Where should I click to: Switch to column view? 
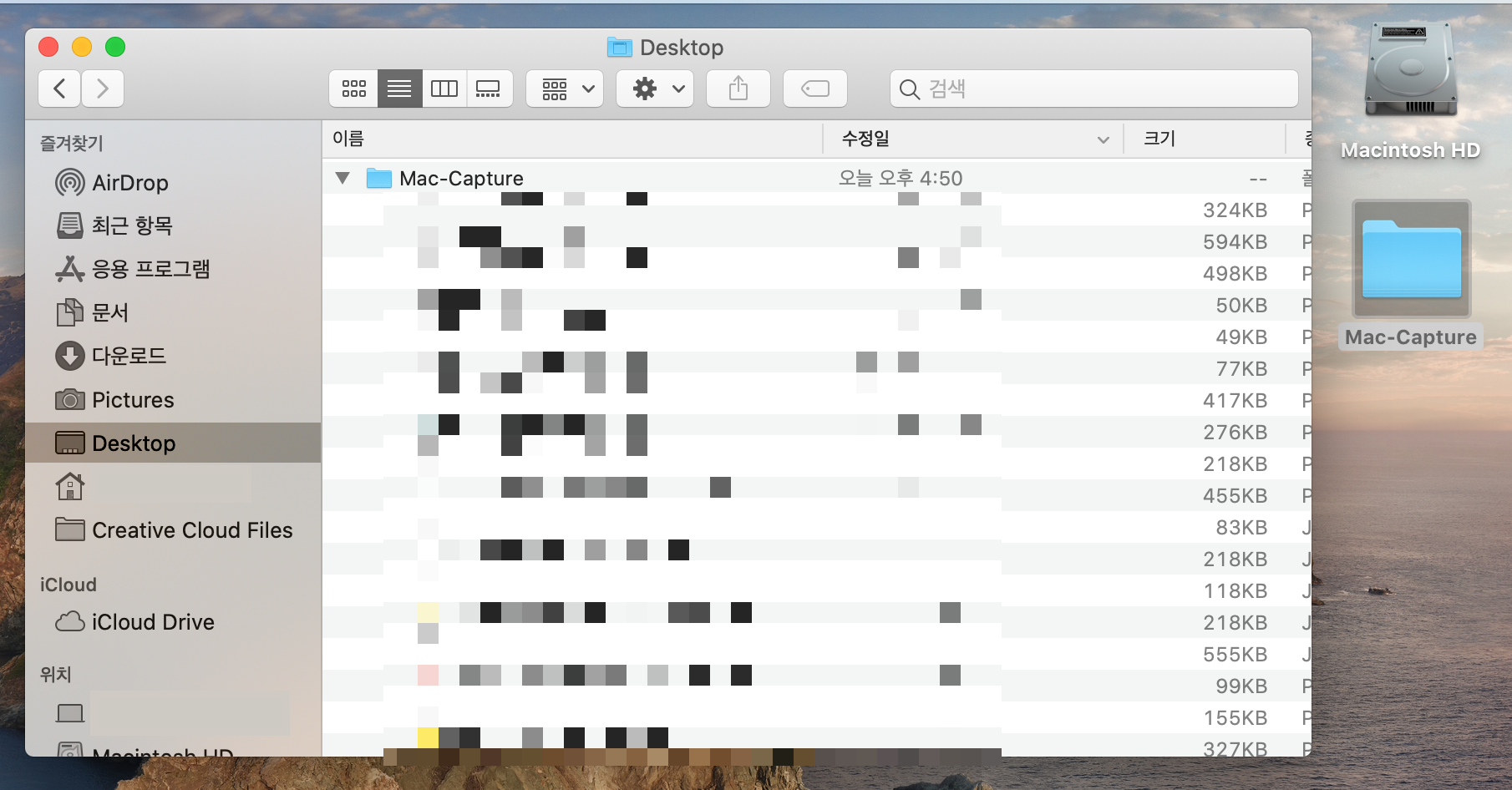point(444,89)
